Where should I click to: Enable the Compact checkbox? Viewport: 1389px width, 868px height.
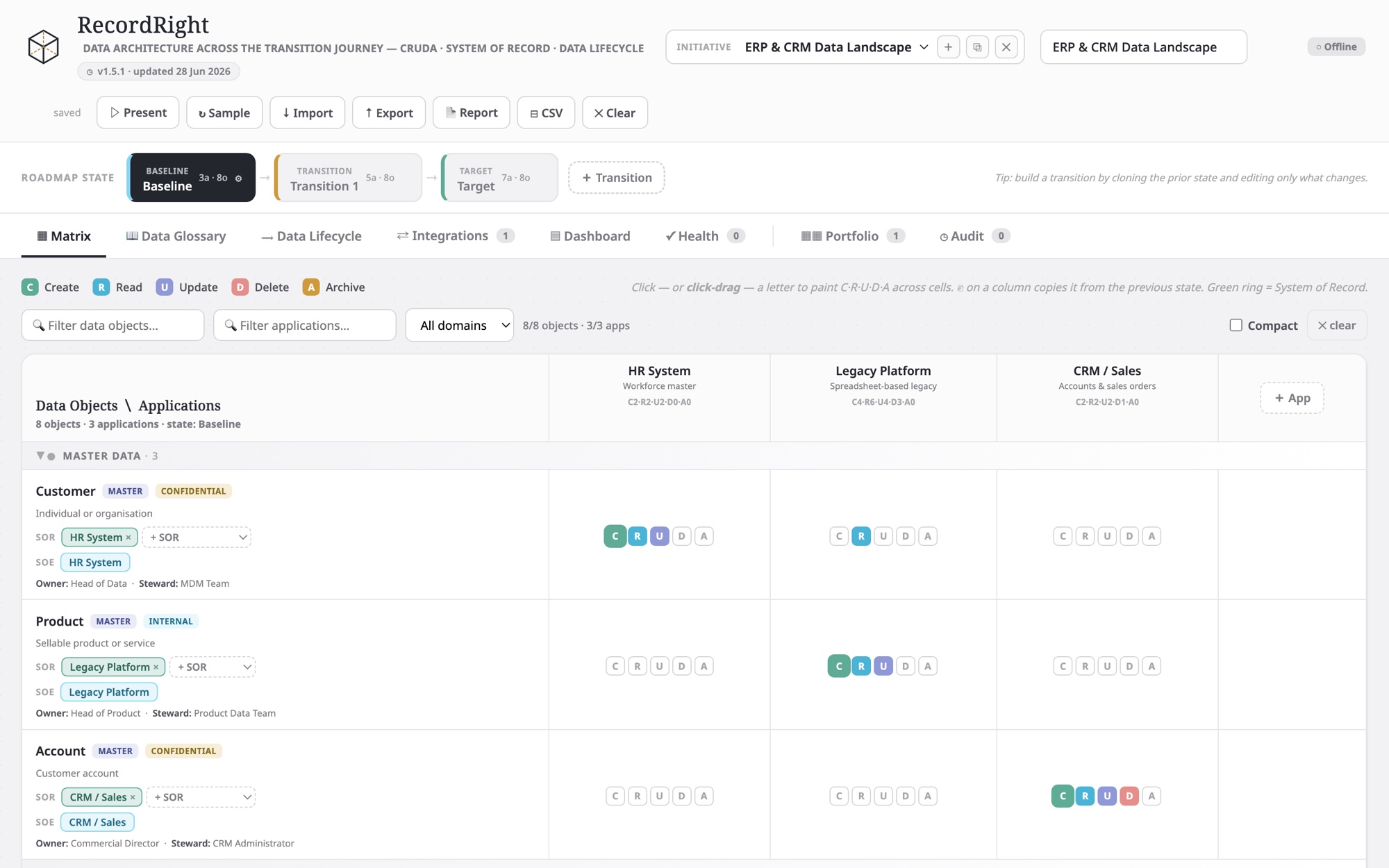(x=1236, y=325)
